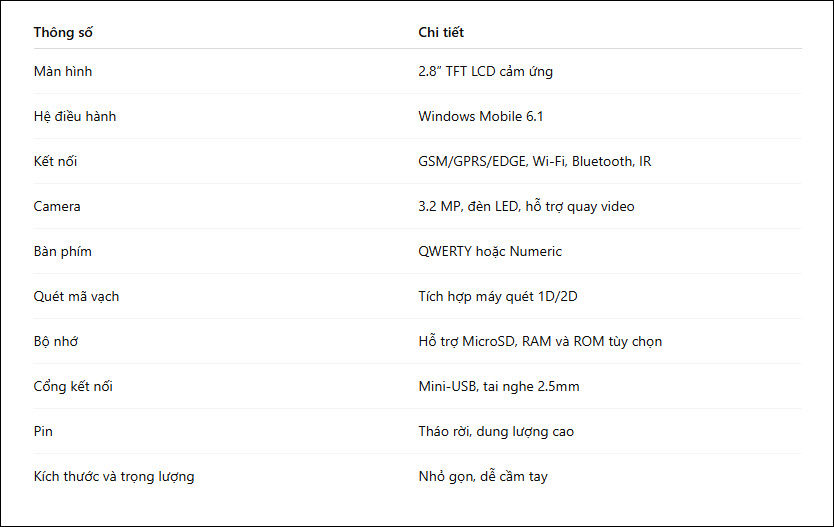Click the GSM/GPRS/EDGE, Wi-Fi, Bluetooth, IR cell

coord(535,161)
